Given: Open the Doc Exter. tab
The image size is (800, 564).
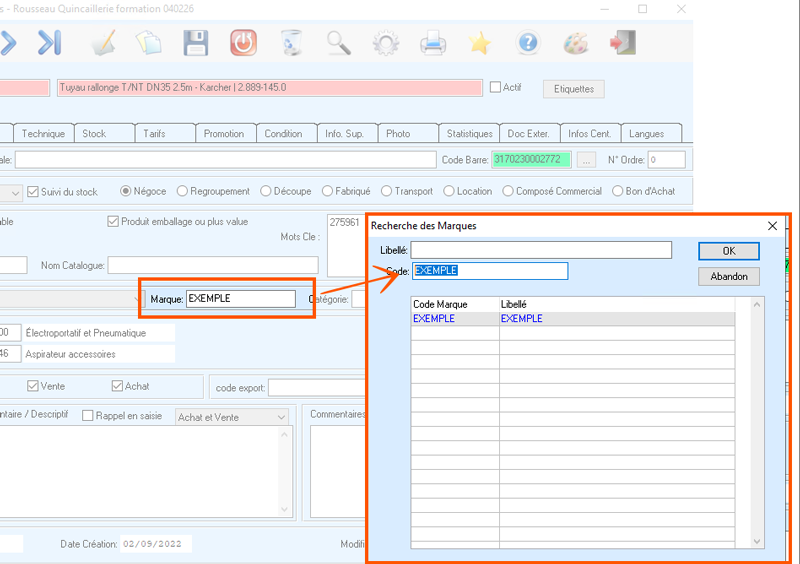Looking at the screenshot, I should click(x=528, y=134).
